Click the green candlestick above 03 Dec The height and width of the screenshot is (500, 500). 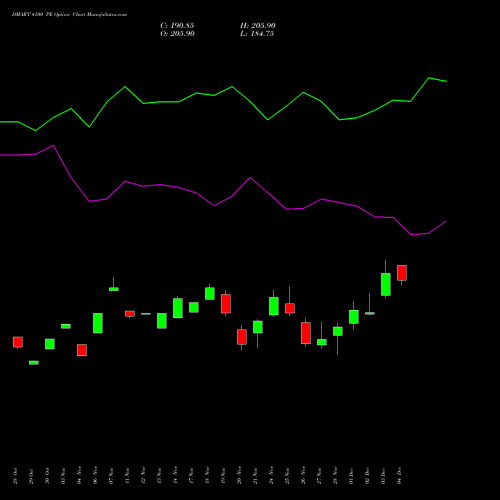(386, 284)
